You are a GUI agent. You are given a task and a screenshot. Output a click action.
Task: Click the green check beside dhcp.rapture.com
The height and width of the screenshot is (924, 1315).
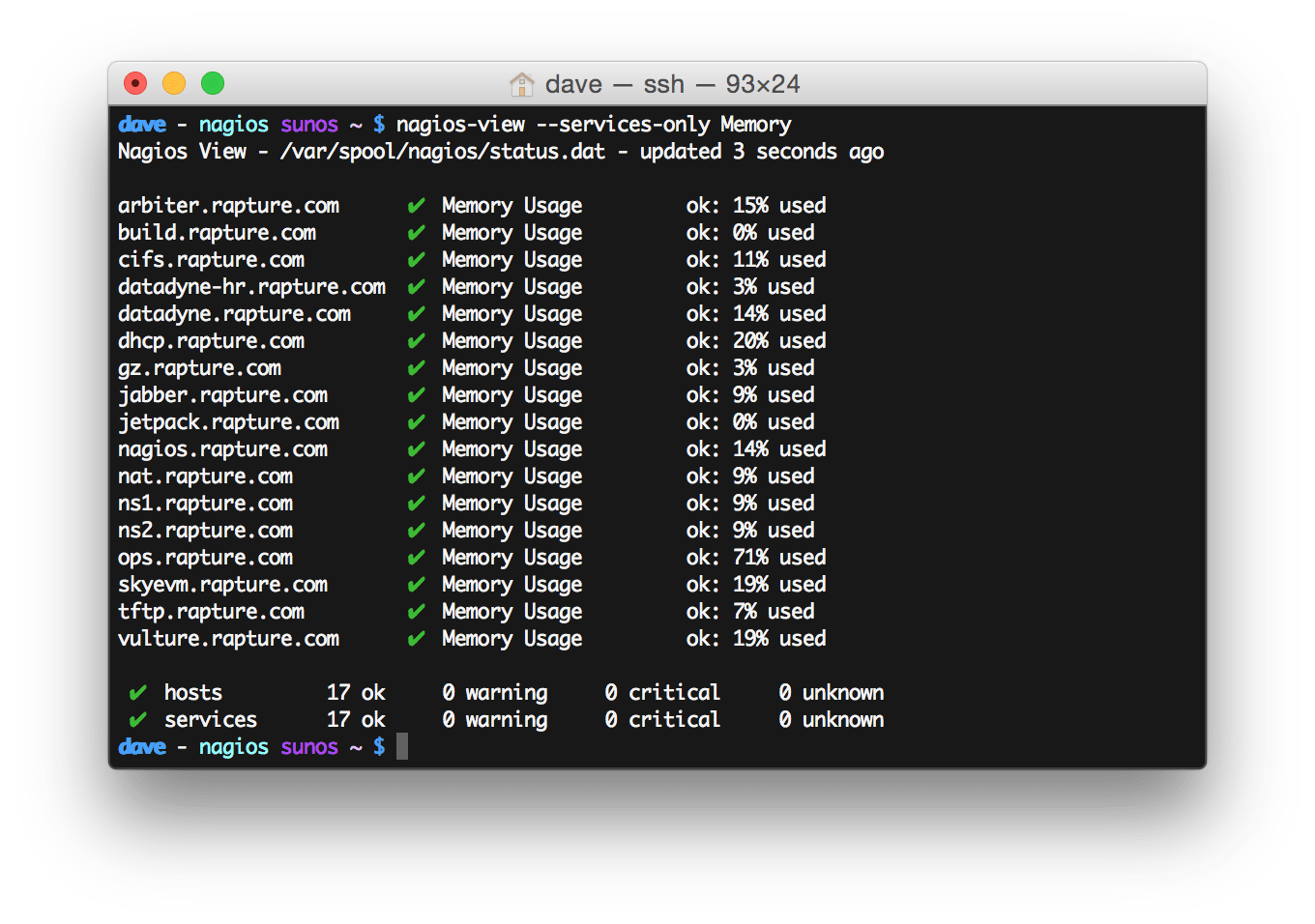pyautogui.click(x=417, y=341)
